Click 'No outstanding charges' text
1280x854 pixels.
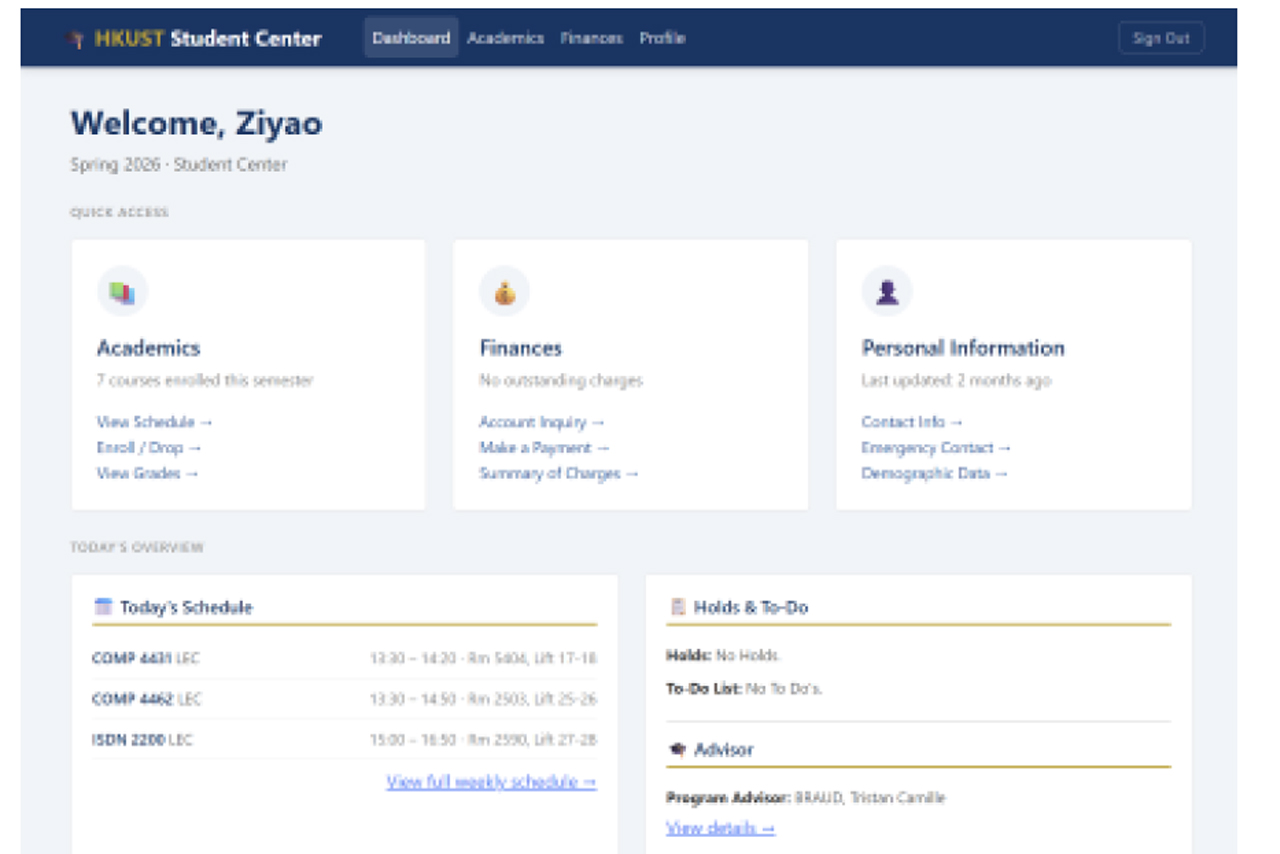coord(561,380)
